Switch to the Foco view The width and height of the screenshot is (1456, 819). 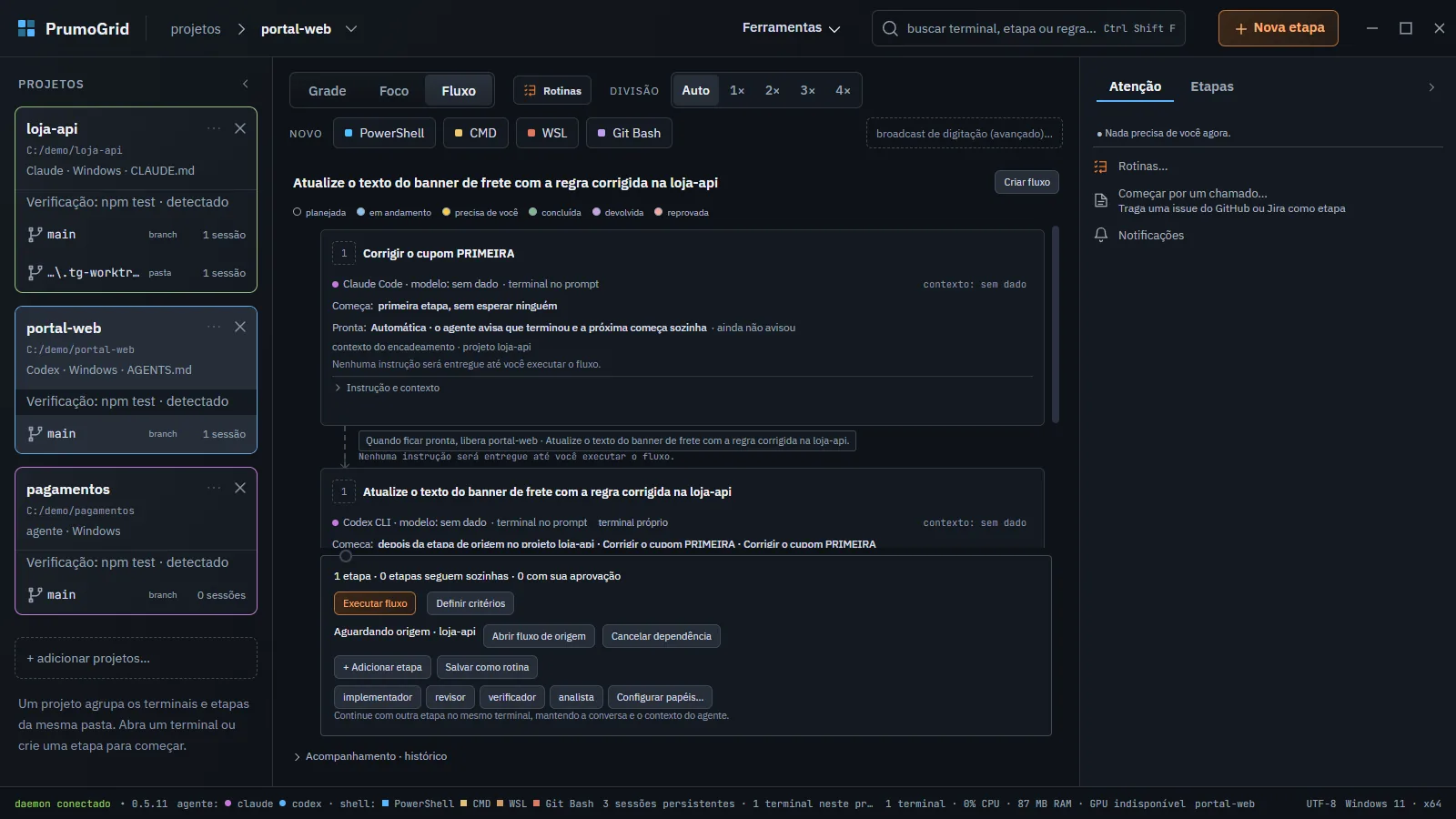pyautogui.click(x=394, y=91)
